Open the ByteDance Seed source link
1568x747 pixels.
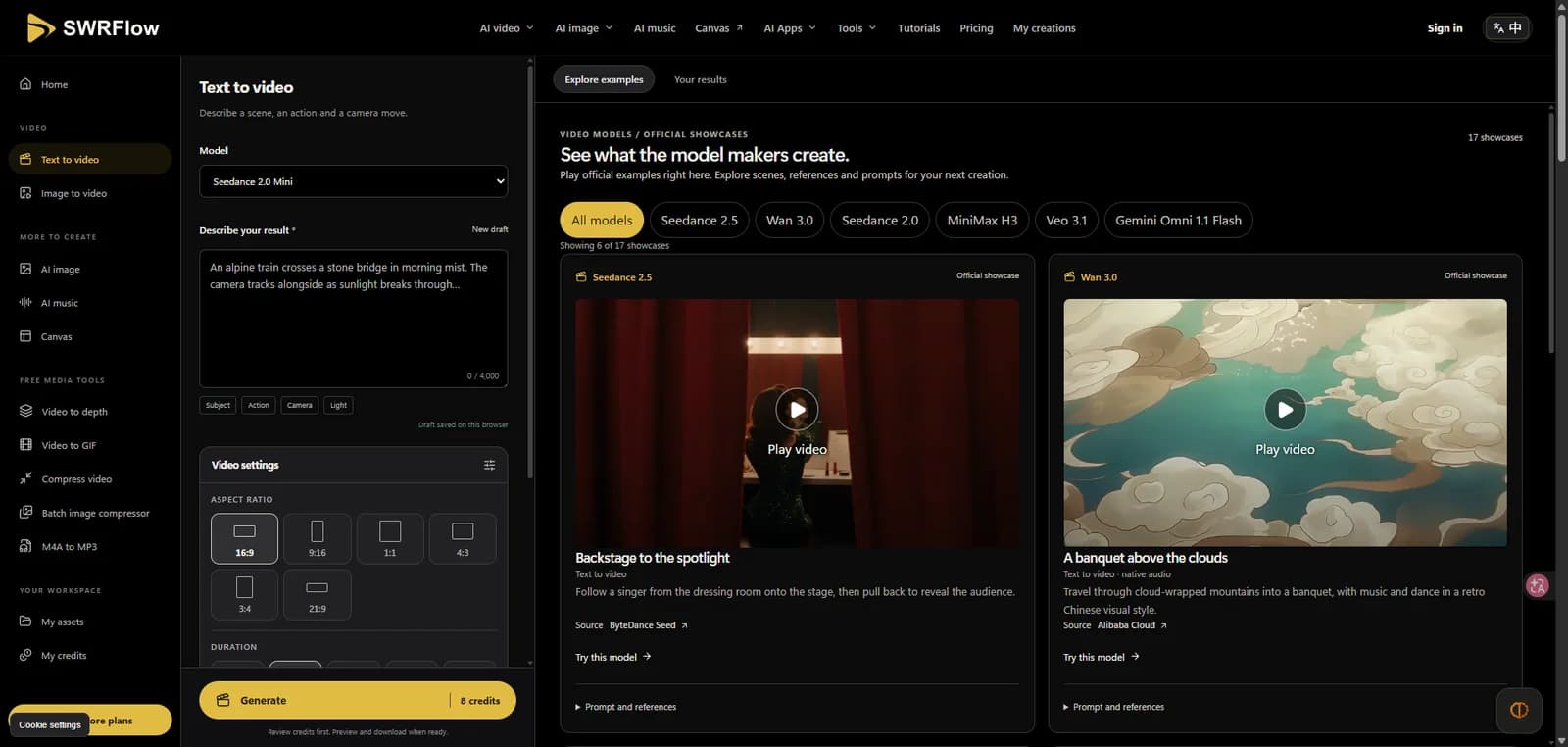pyautogui.click(x=648, y=625)
